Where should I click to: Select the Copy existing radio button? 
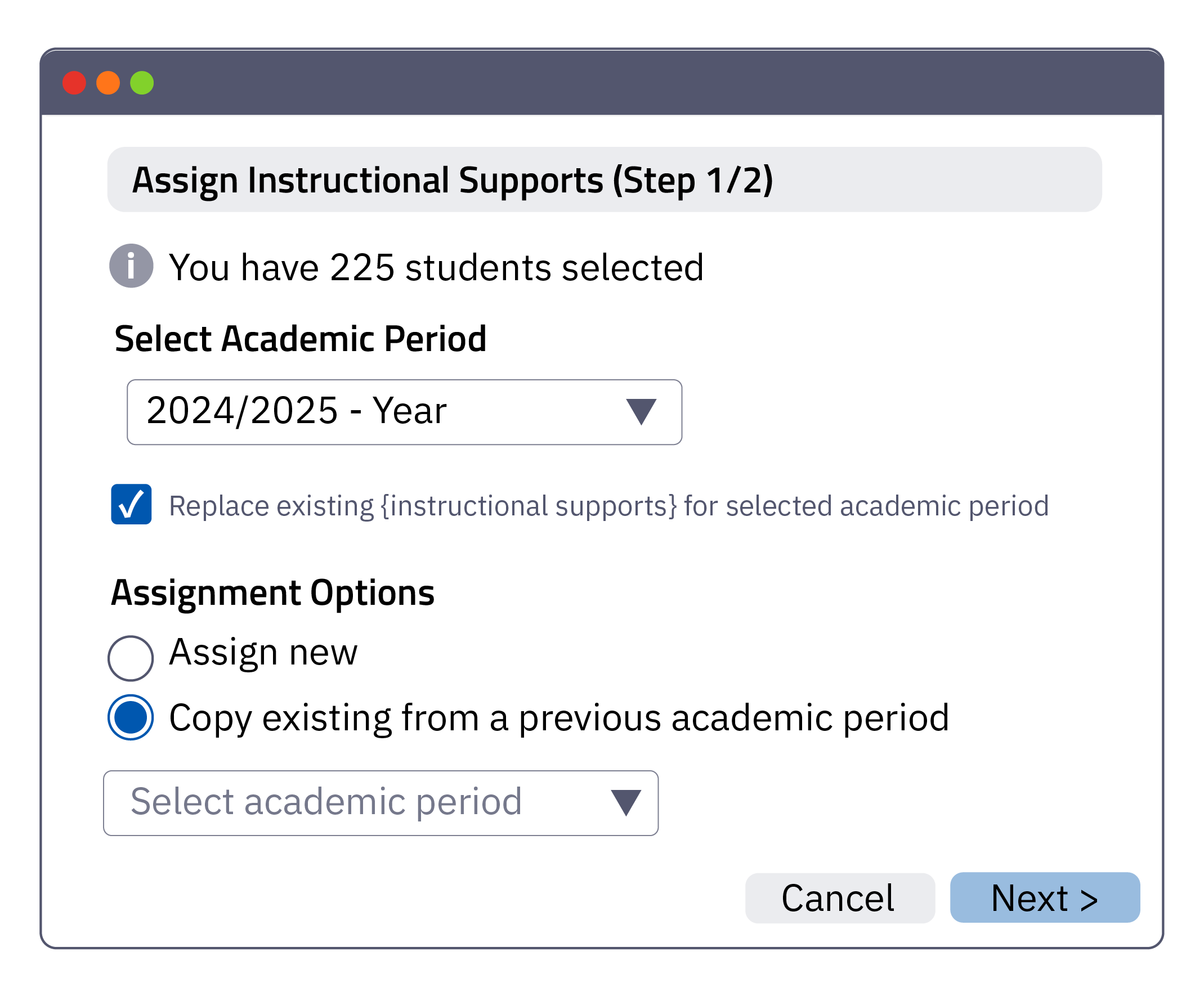pyautogui.click(x=131, y=717)
